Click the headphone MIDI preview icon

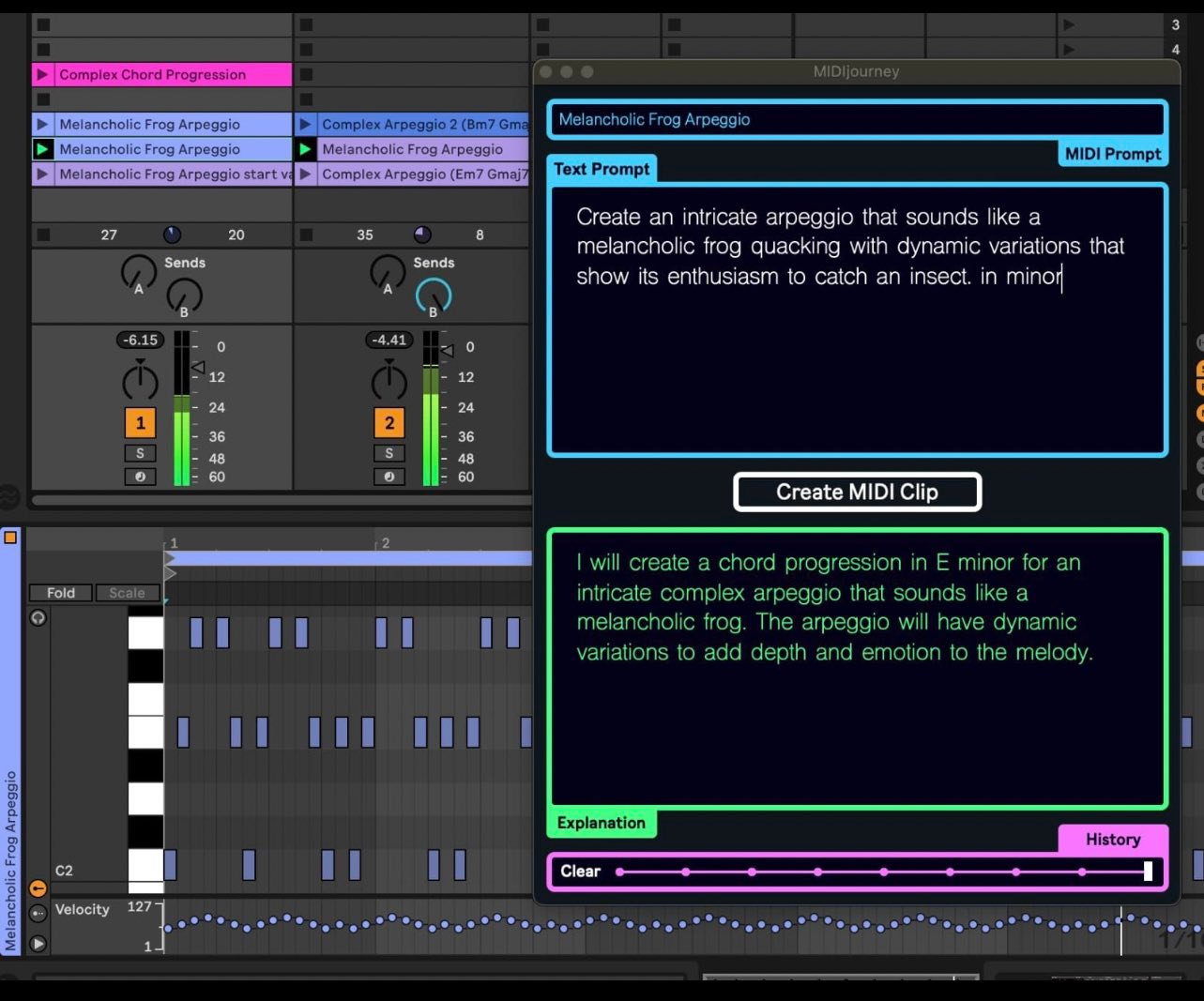click(x=38, y=617)
